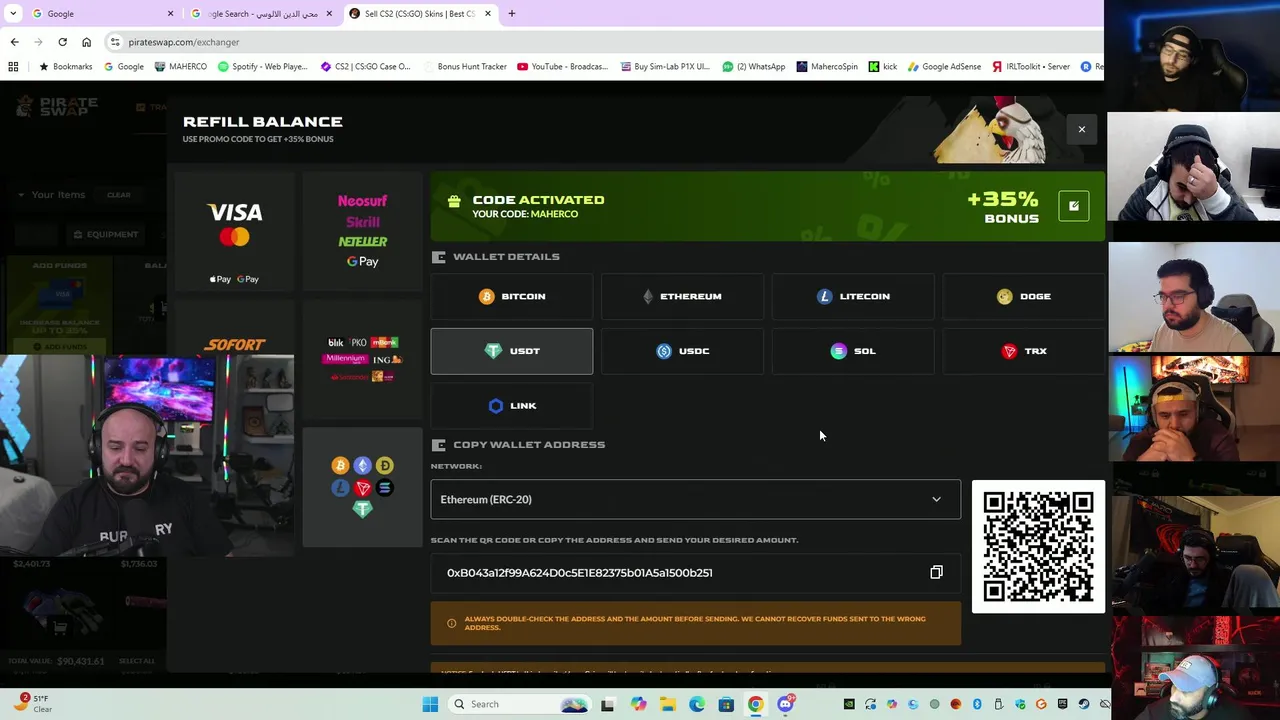Image resolution: width=1280 pixels, height=720 pixels.
Task: View site information icon in address bar
Action: 116,42
